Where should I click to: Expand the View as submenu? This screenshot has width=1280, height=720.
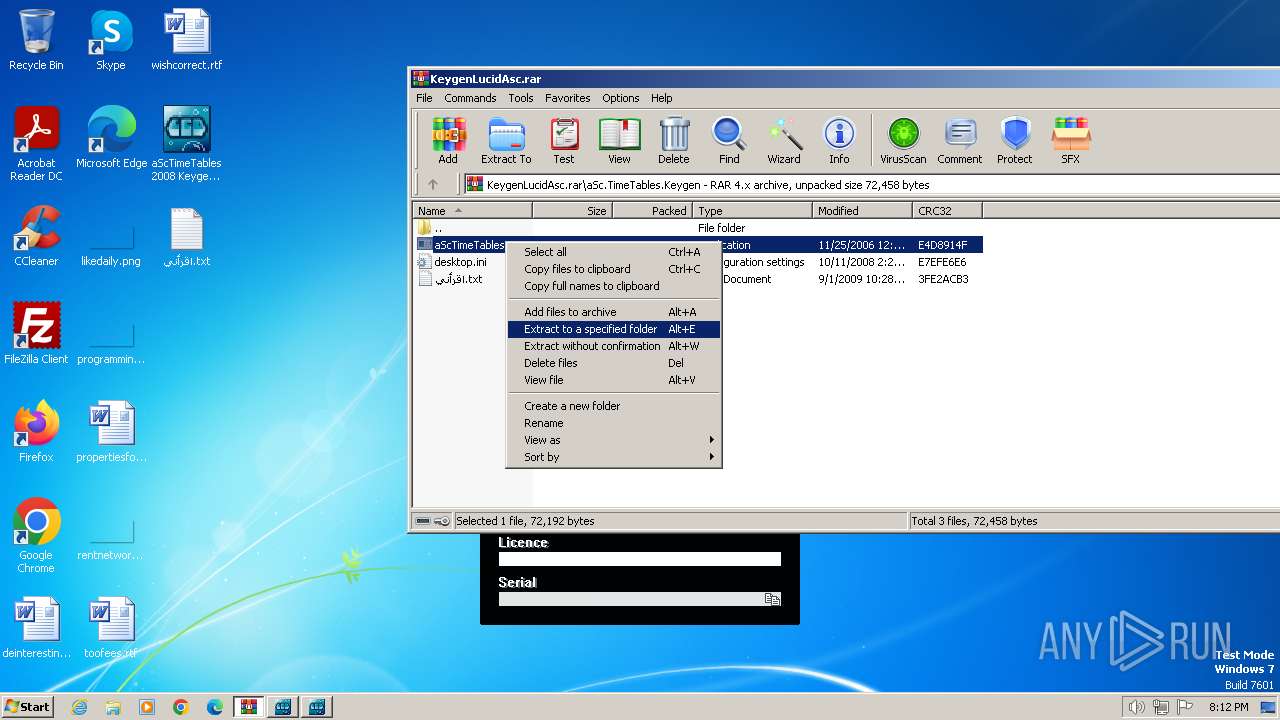(x=612, y=440)
